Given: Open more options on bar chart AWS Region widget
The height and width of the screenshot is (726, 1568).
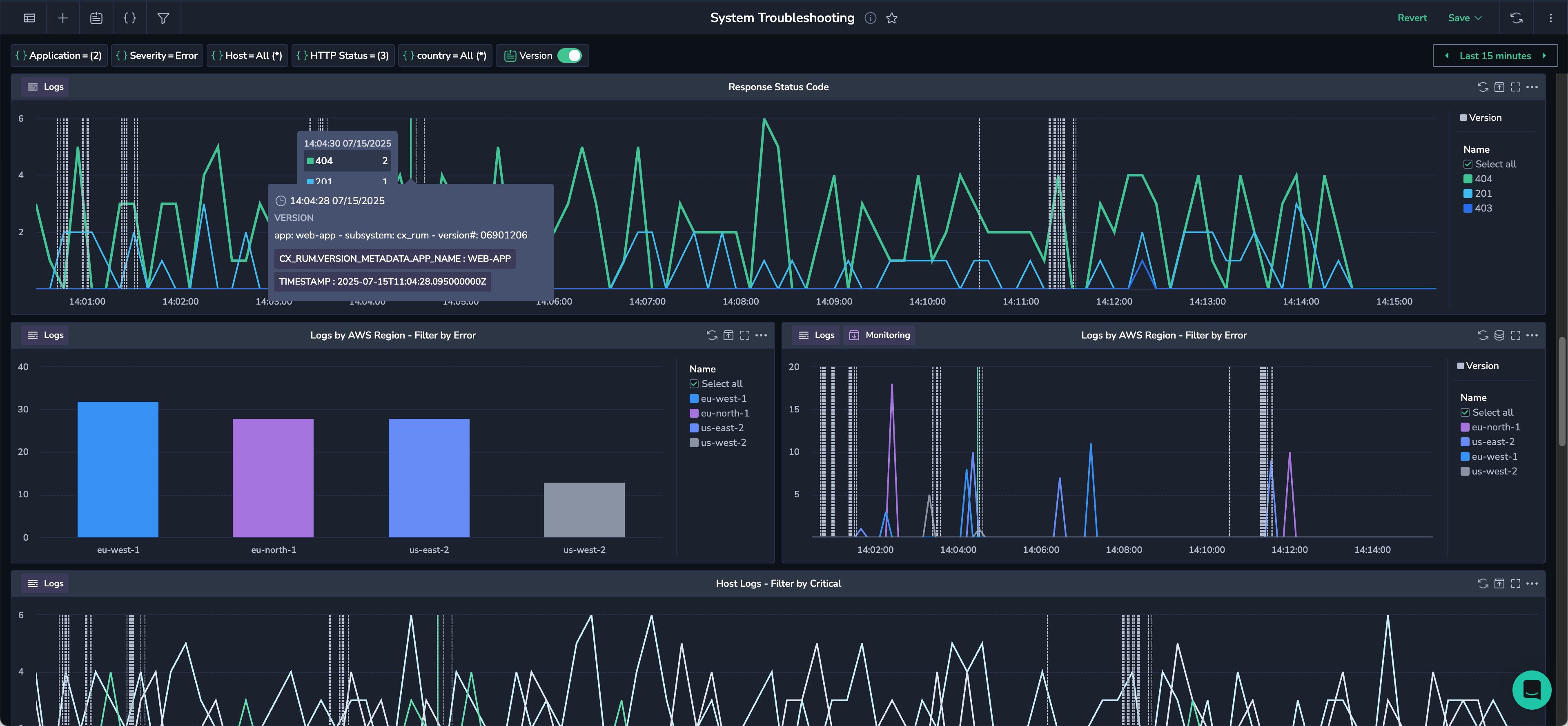Looking at the screenshot, I should point(761,335).
